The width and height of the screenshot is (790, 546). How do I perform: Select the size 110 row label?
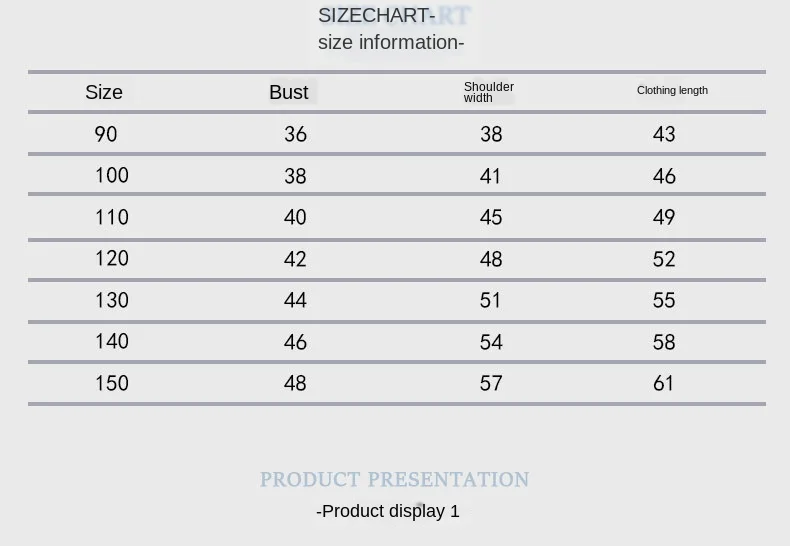112,217
